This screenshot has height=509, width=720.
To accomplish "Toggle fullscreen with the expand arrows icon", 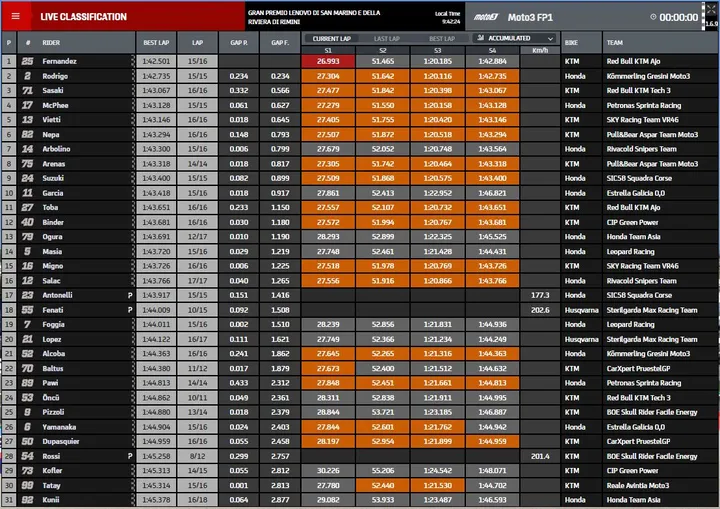I will [711, 9].
